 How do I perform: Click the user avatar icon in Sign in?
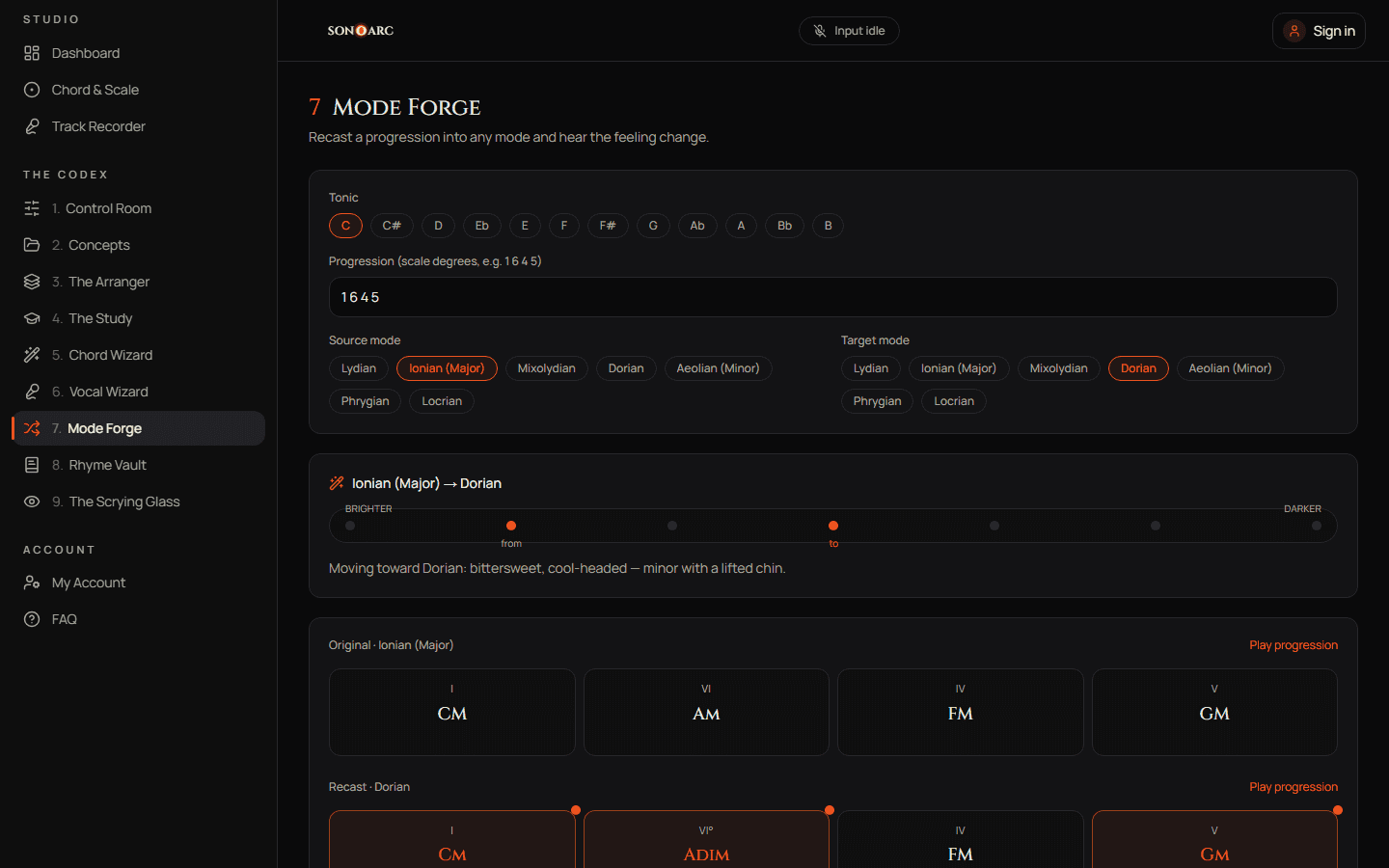(1294, 31)
